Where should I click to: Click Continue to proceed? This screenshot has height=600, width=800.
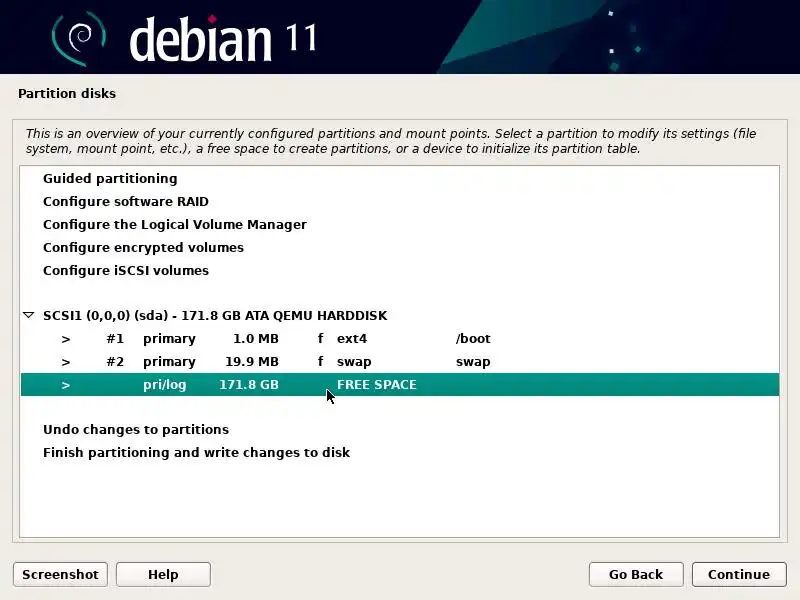[739, 574]
